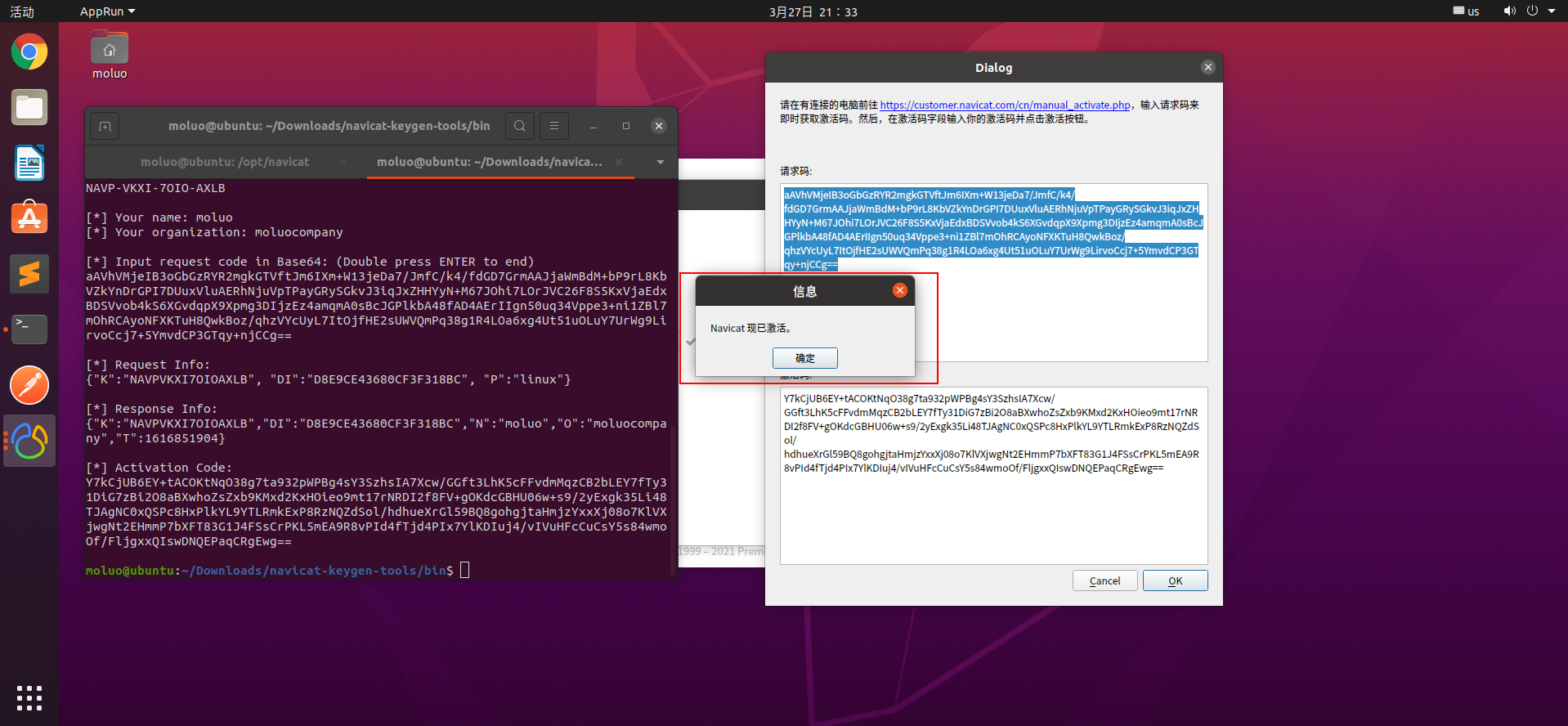Expand the system menu arrow in top bar
The image size is (1568, 726).
(1552, 11)
